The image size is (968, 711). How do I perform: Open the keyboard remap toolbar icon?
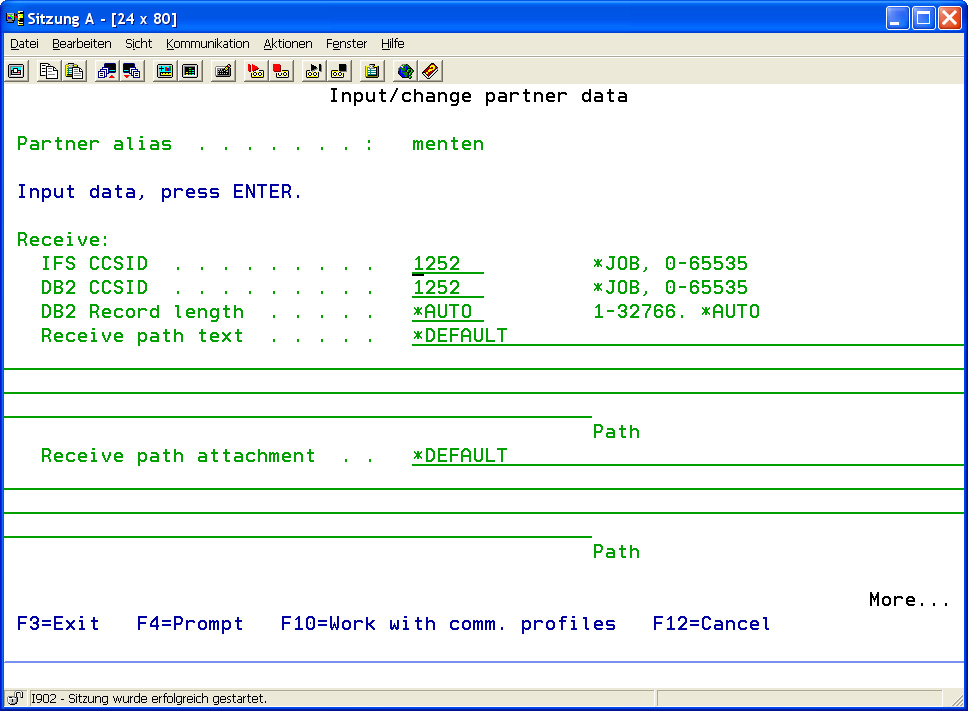[223, 71]
